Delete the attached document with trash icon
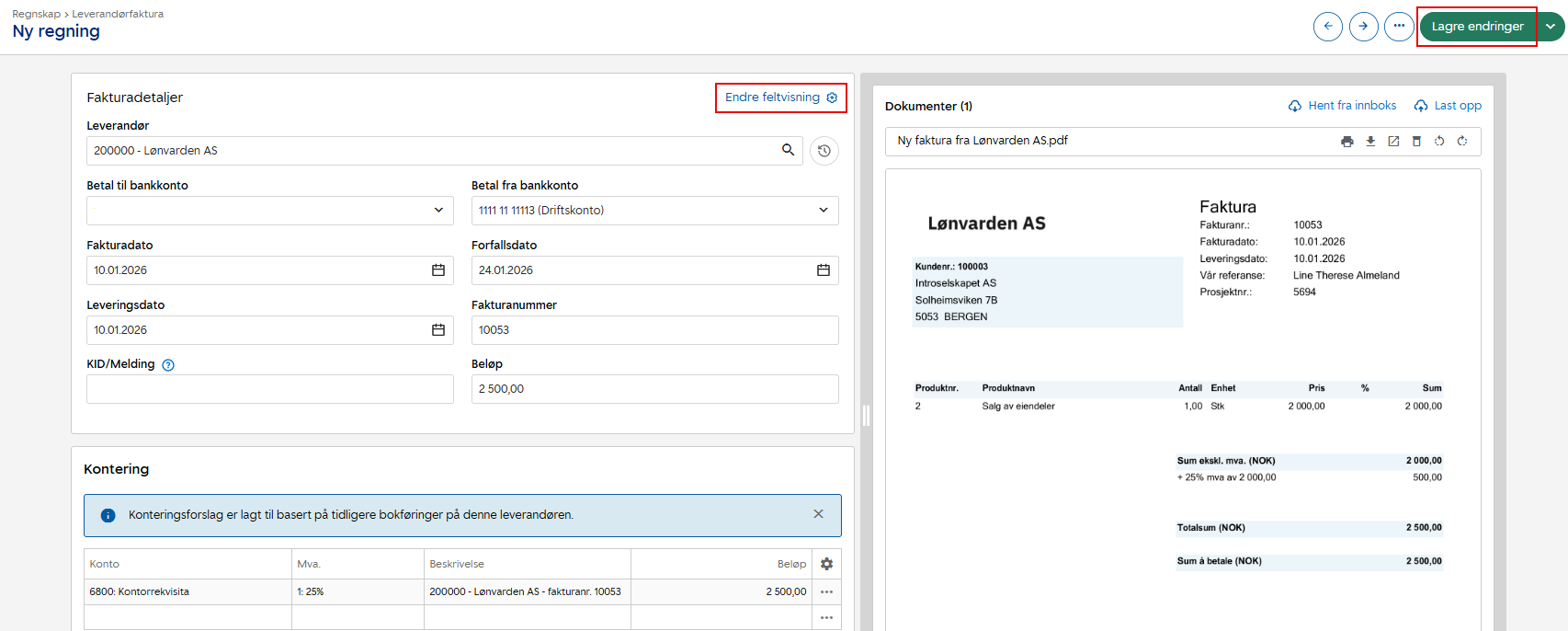1568x631 pixels. click(x=1416, y=142)
